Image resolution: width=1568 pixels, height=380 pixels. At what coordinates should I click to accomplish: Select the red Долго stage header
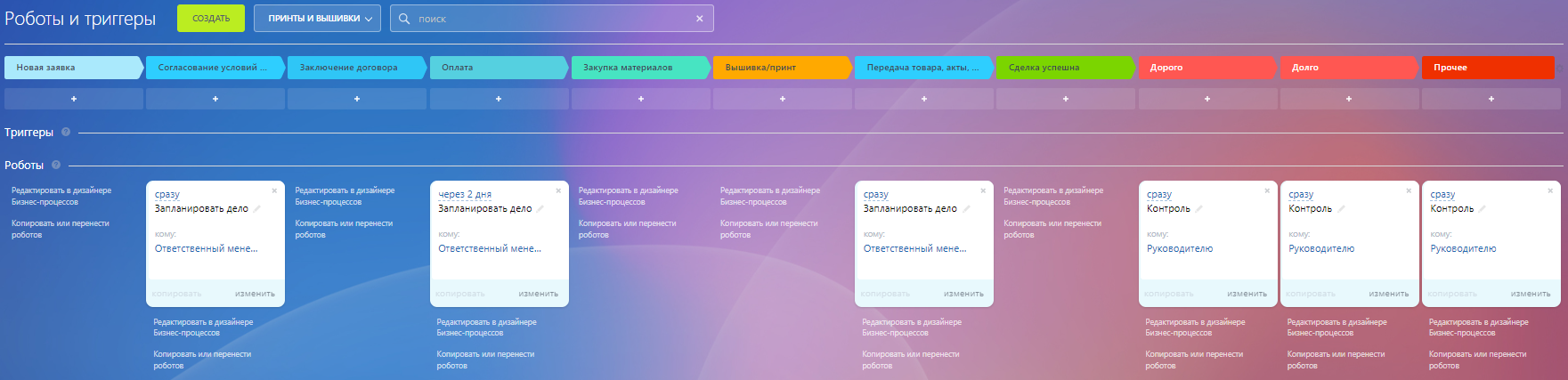click(x=1349, y=68)
